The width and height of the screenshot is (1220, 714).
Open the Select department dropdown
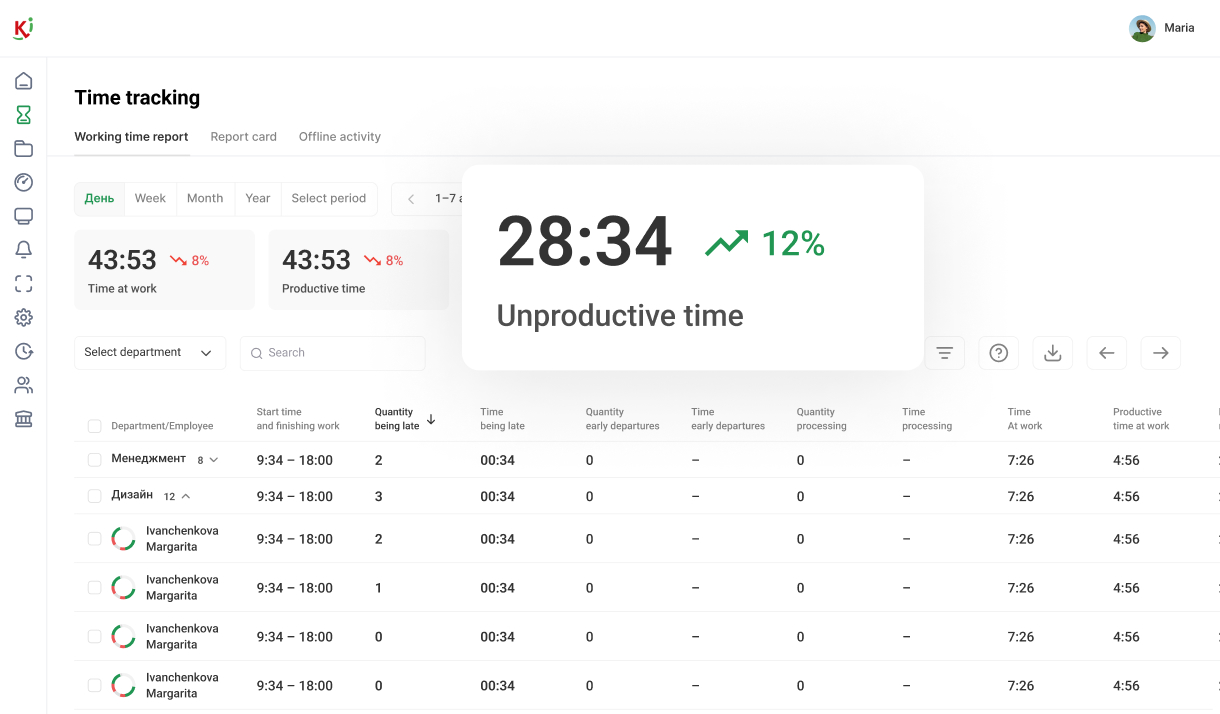point(148,352)
